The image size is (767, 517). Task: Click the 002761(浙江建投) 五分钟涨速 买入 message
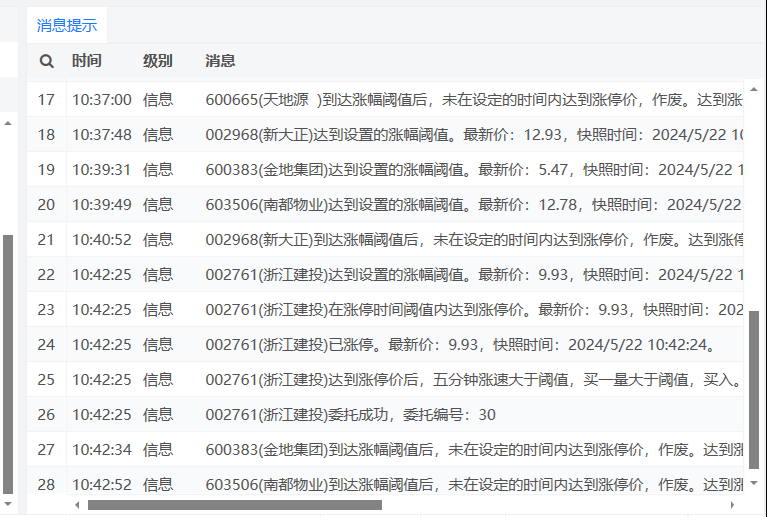[x=474, y=380]
